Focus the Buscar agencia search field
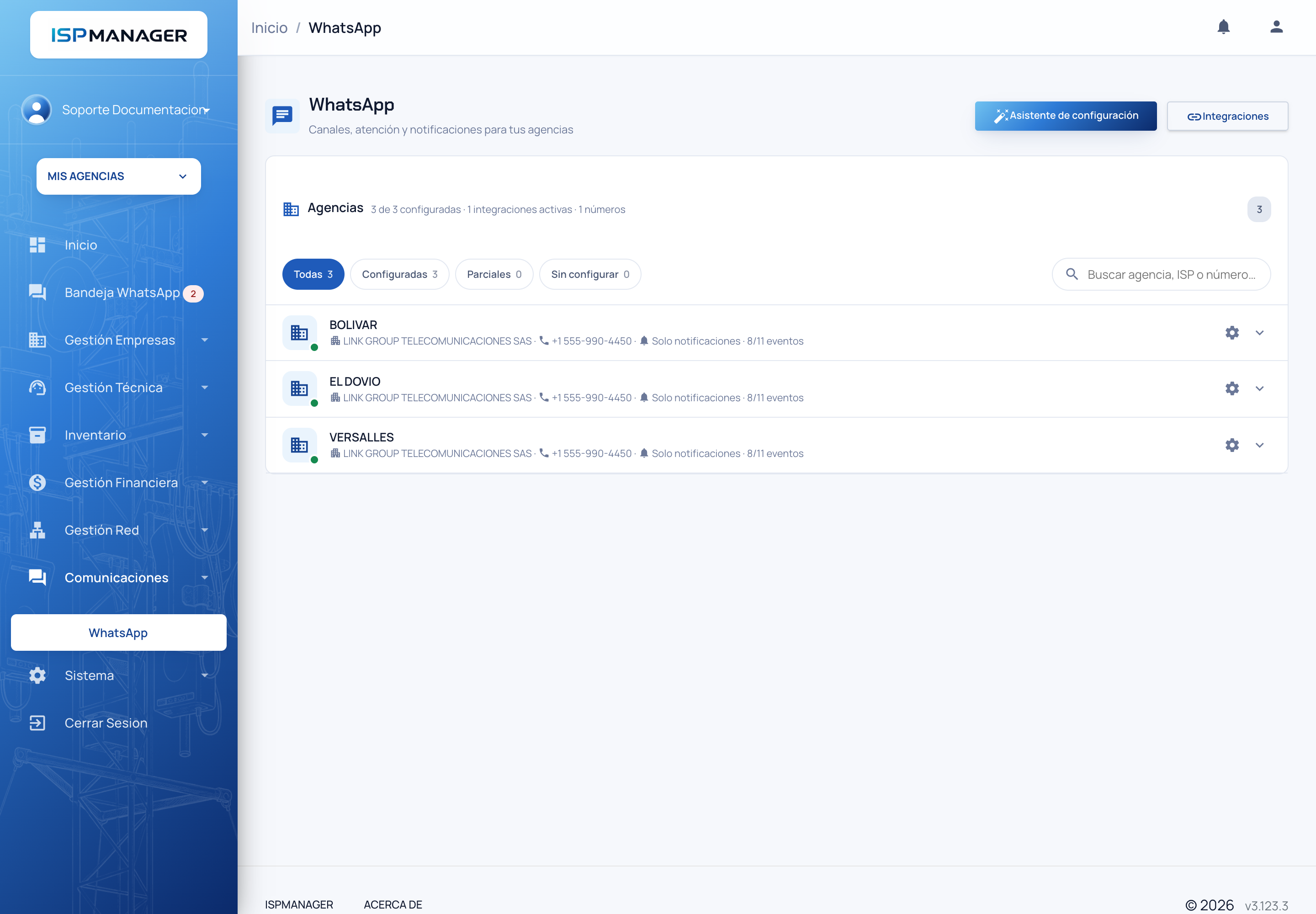Screen dimensions: 1316x914 [1161, 274]
